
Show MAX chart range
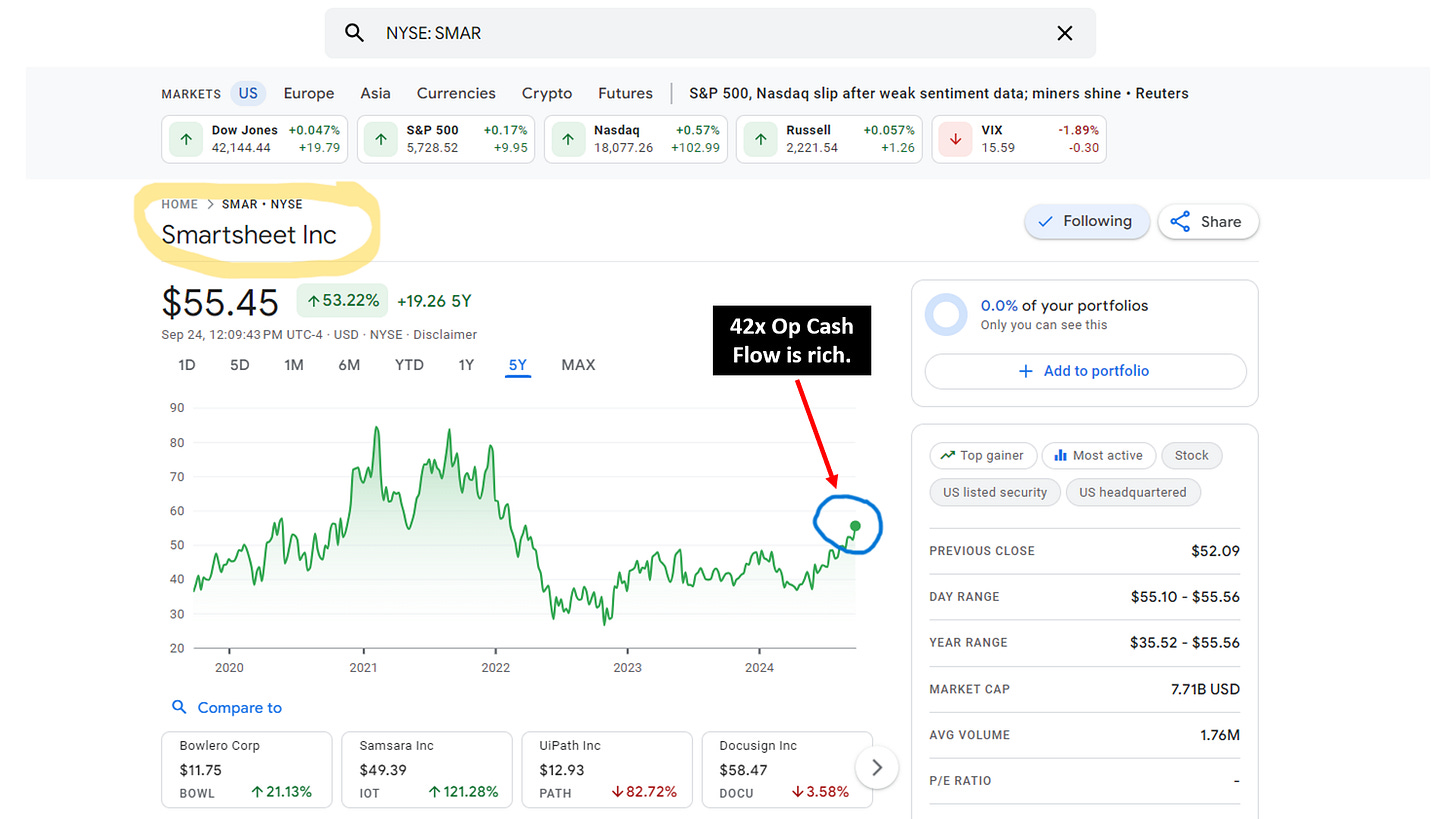(578, 365)
